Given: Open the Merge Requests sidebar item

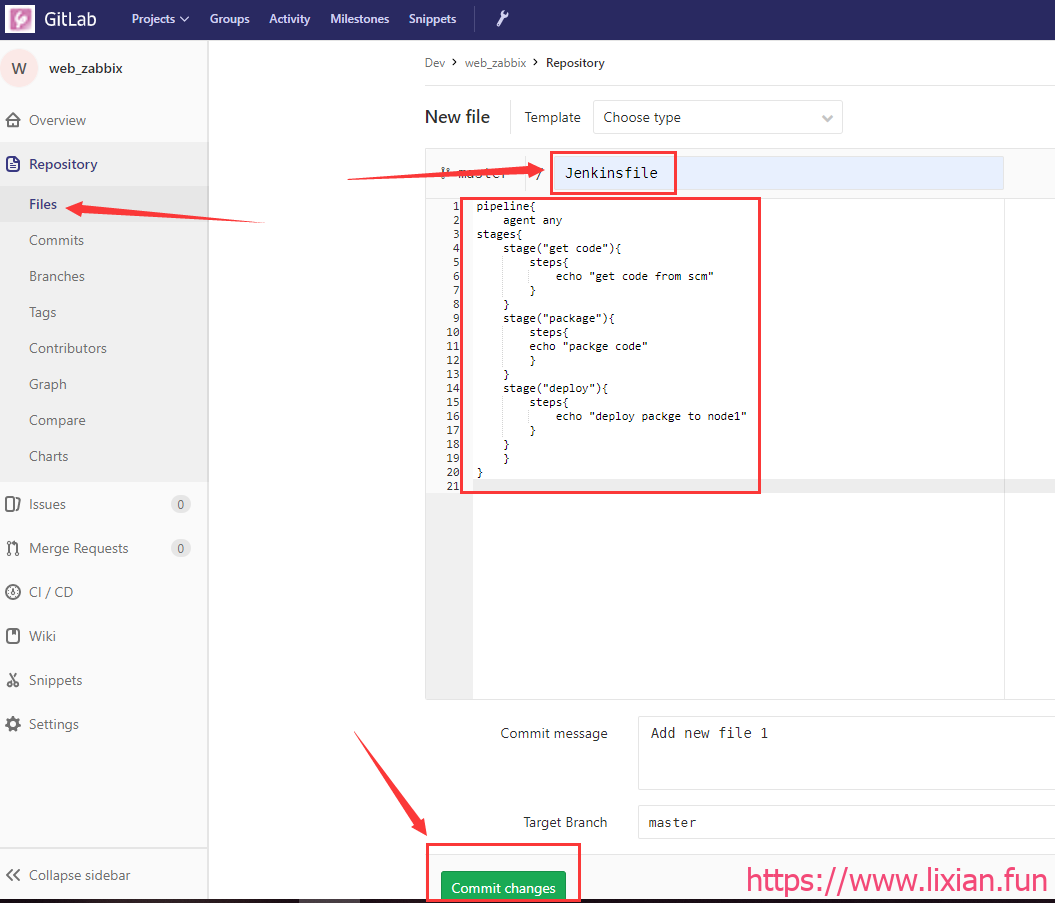Looking at the screenshot, I should [79, 548].
